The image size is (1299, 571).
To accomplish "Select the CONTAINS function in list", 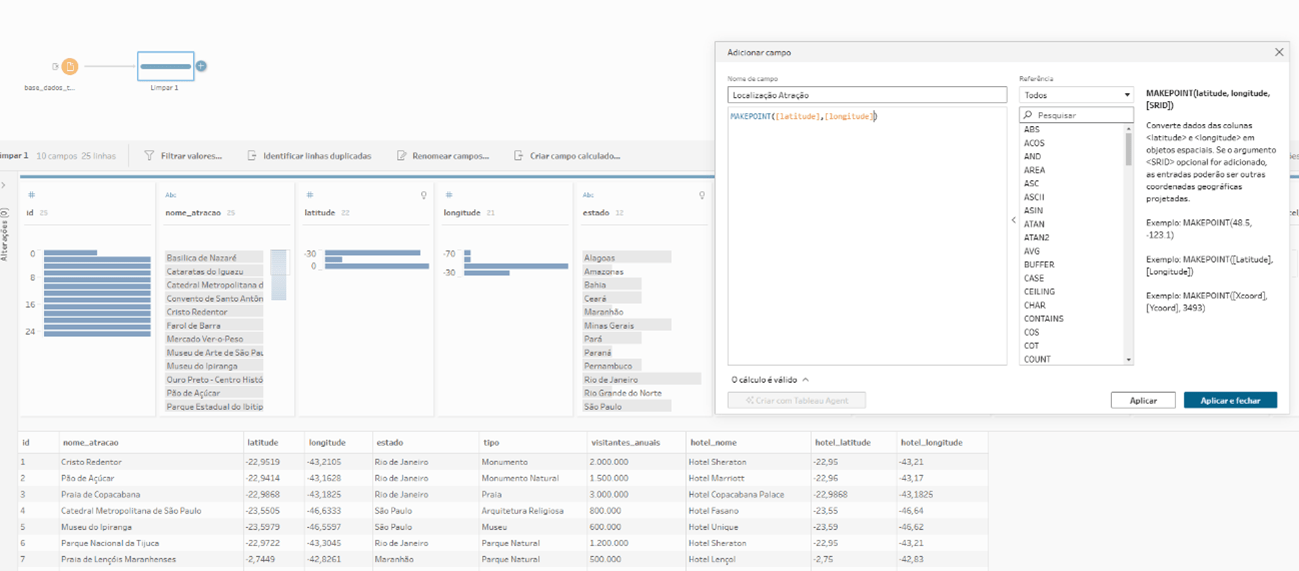I will point(1043,319).
